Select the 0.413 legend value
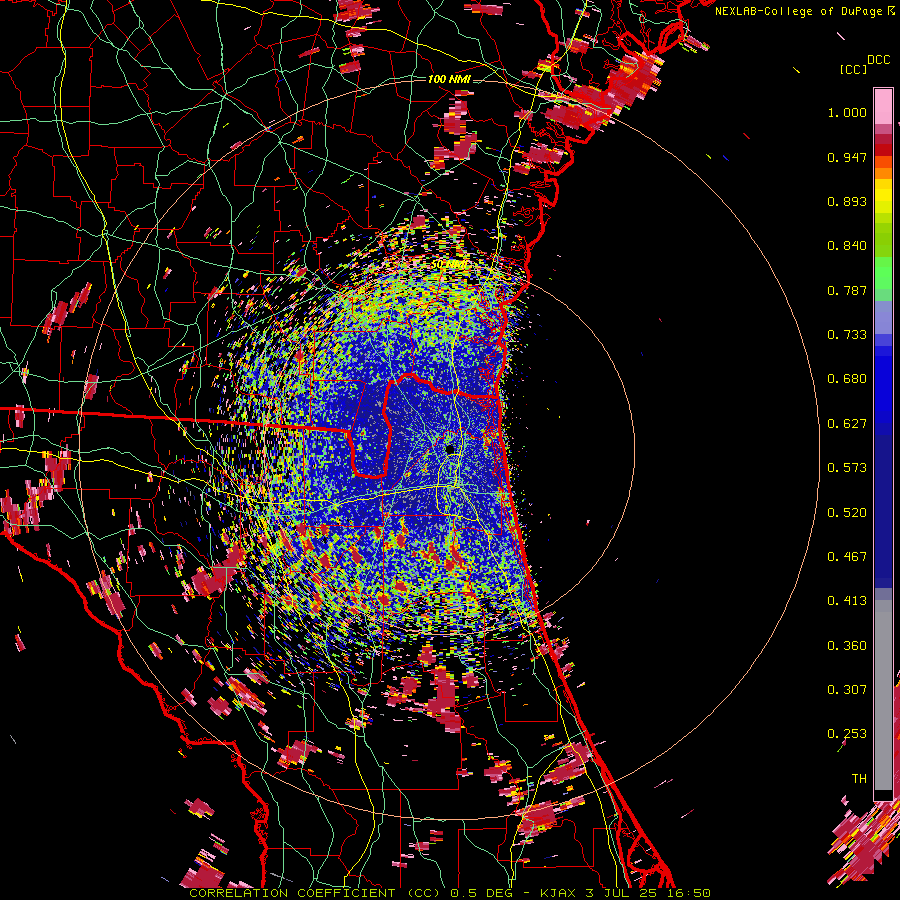 coord(847,601)
